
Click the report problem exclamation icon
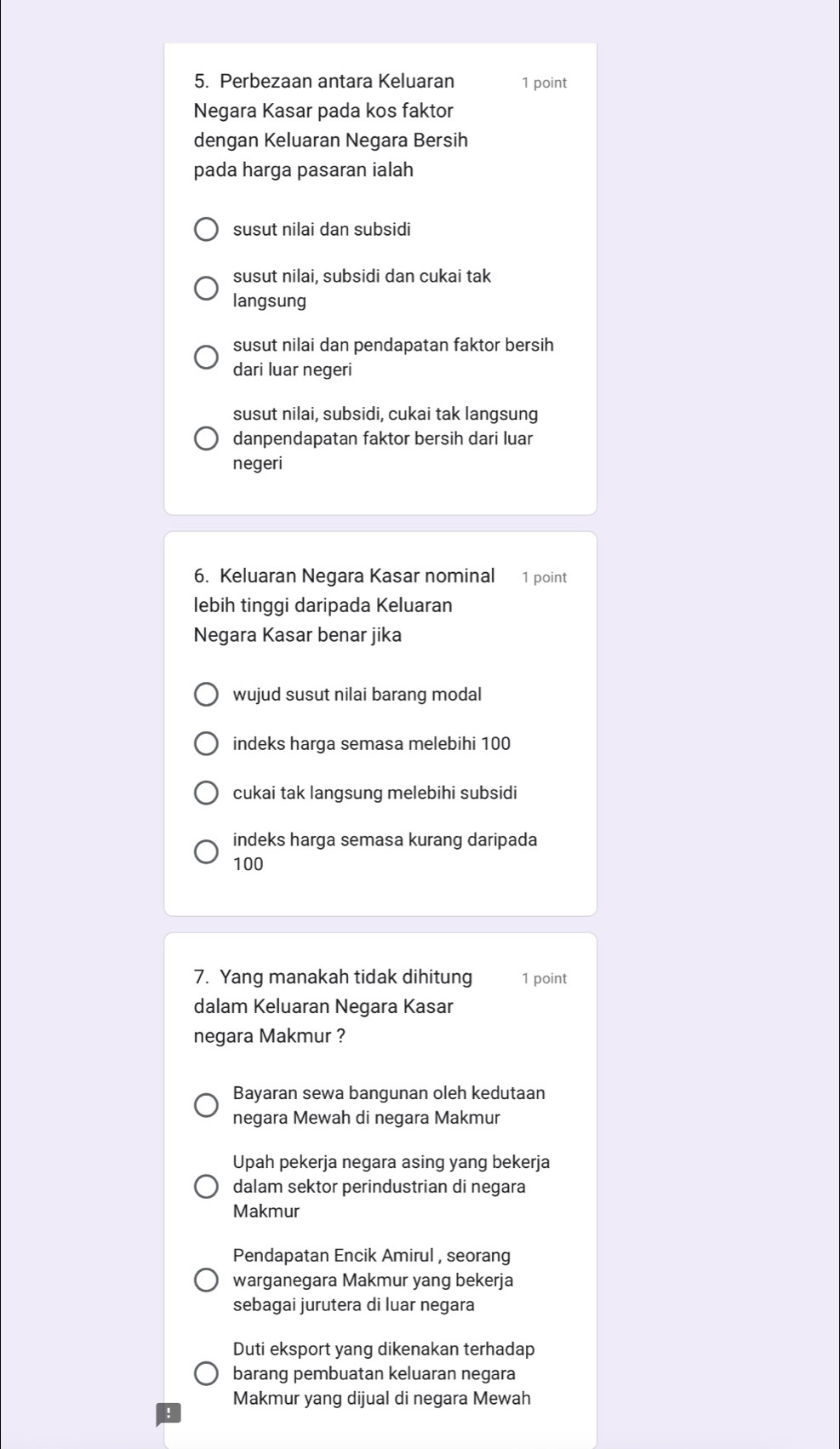point(169,1414)
